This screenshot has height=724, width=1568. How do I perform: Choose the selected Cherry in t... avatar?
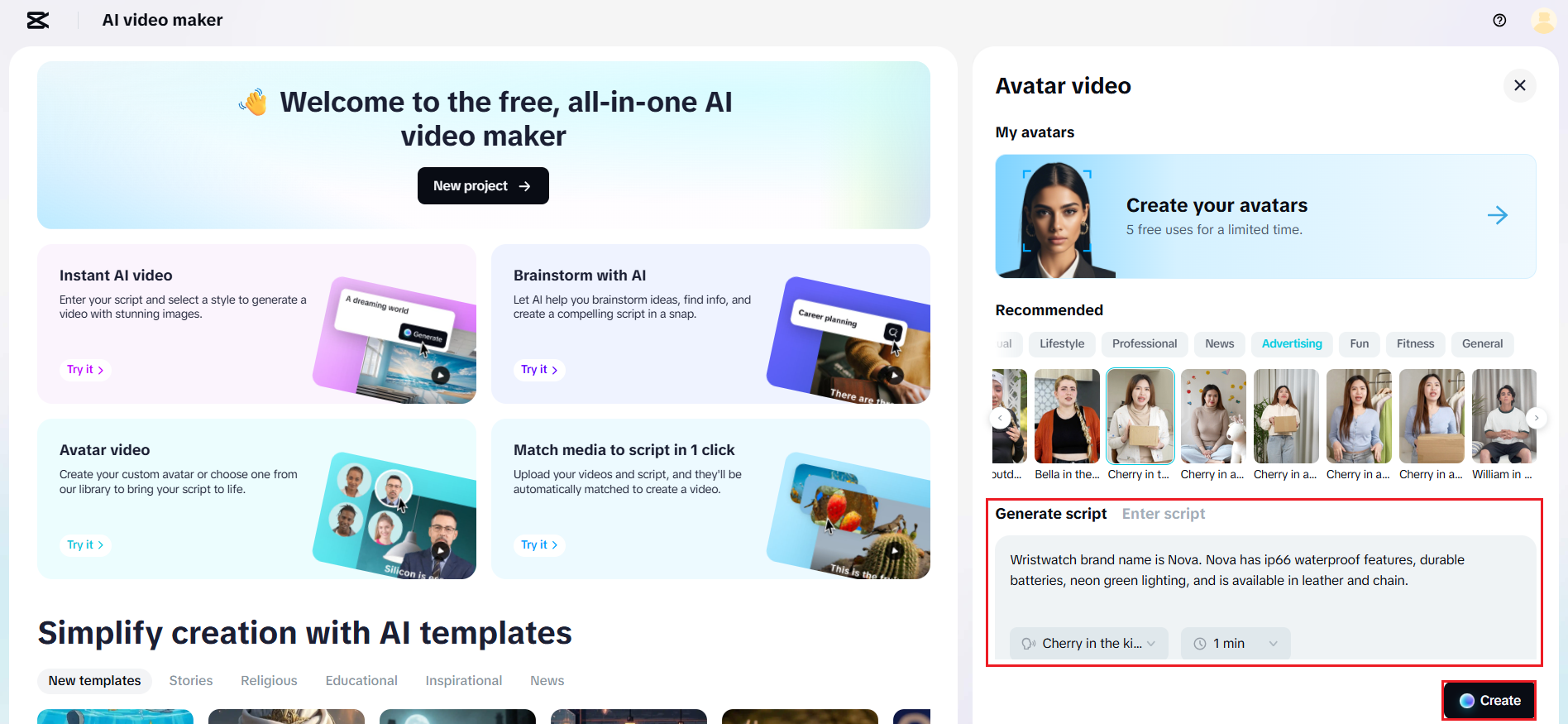coord(1140,416)
